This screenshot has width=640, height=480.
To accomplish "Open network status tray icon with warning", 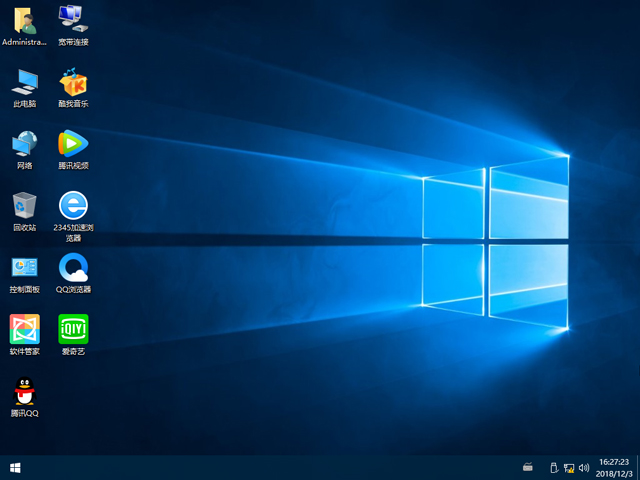I will (568, 467).
